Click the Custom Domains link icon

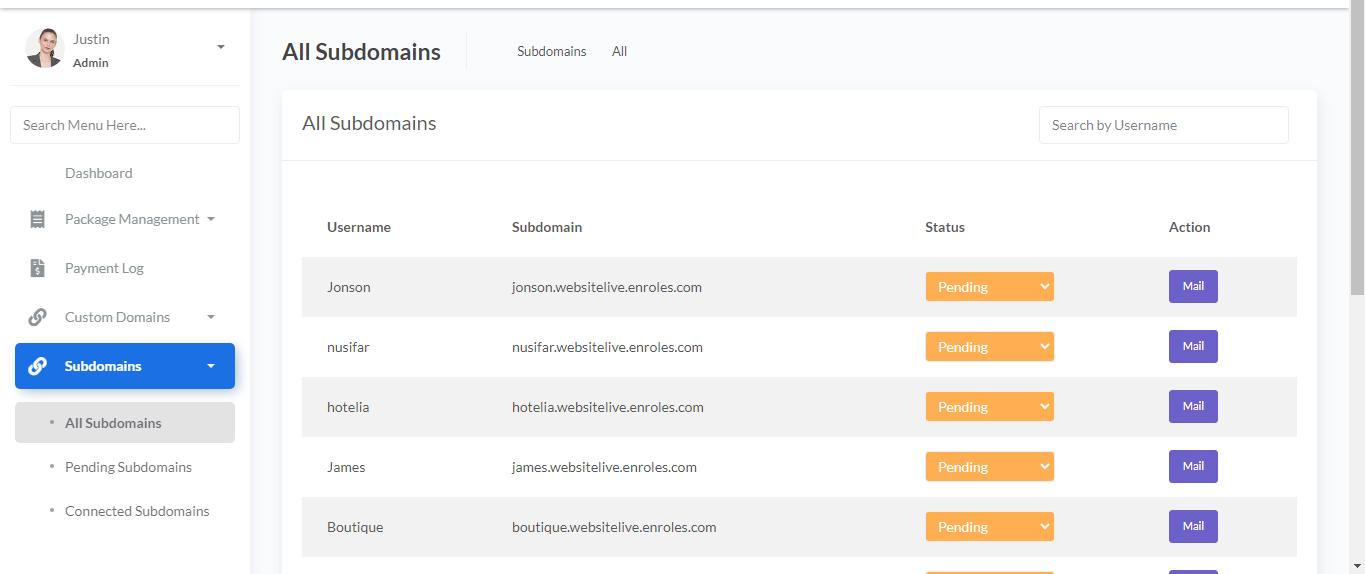38,317
